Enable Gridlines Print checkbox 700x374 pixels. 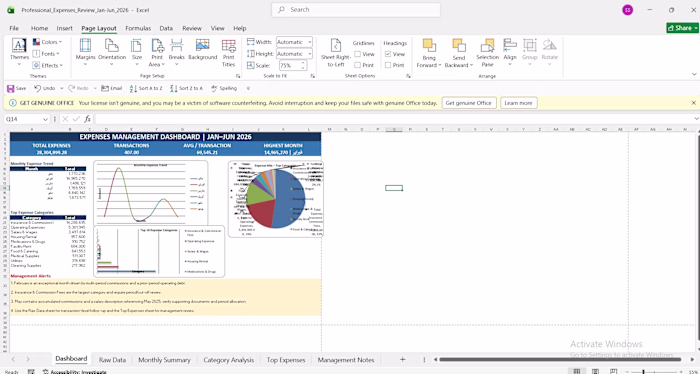(358, 65)
